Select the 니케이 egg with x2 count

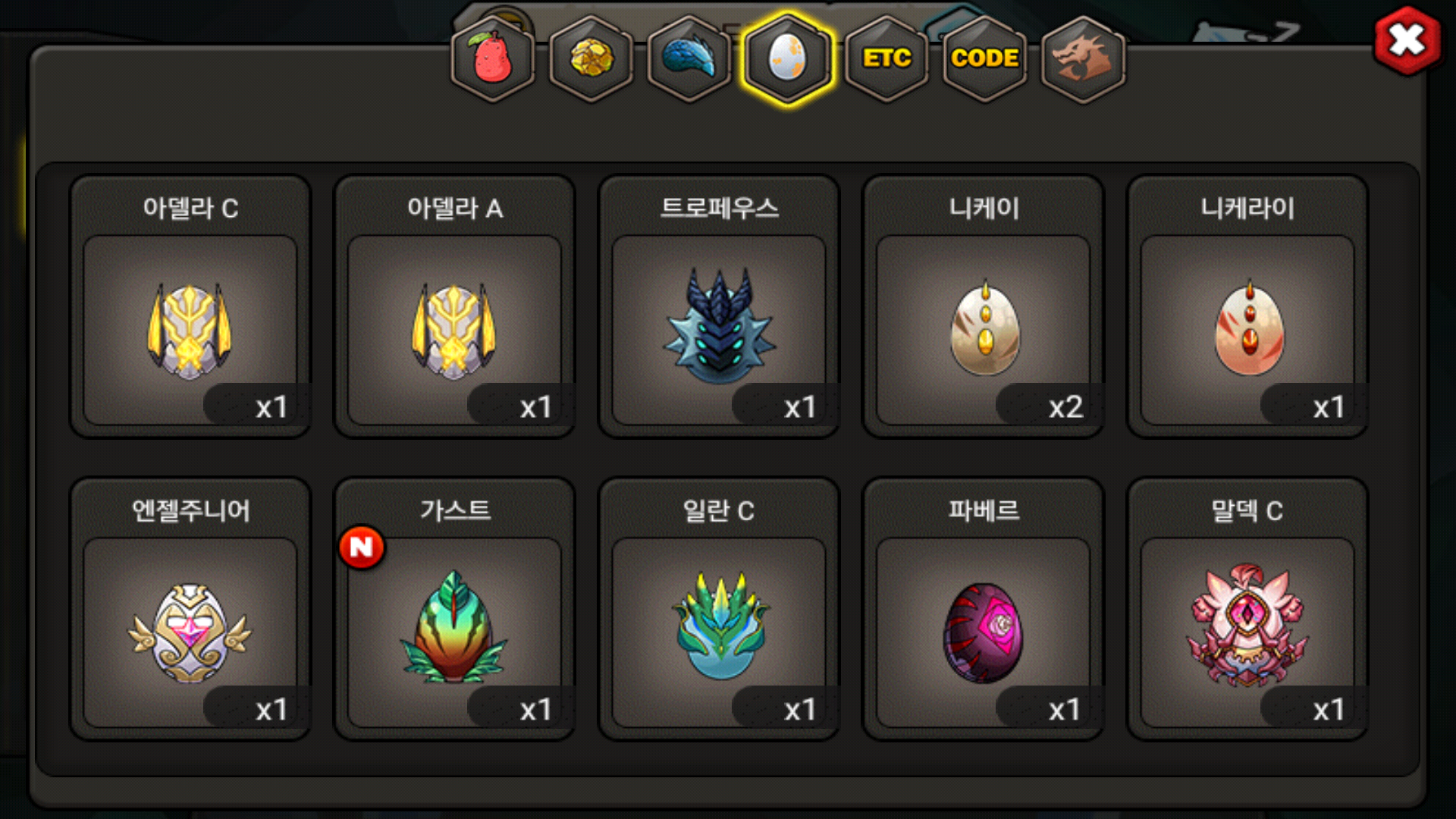point(984,307)
